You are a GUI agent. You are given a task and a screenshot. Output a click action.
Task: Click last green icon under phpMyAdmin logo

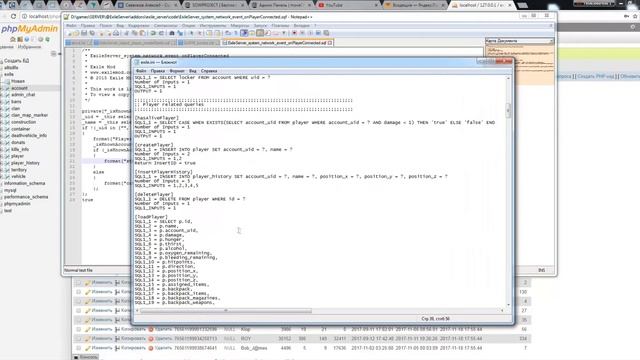pos(47,39)
